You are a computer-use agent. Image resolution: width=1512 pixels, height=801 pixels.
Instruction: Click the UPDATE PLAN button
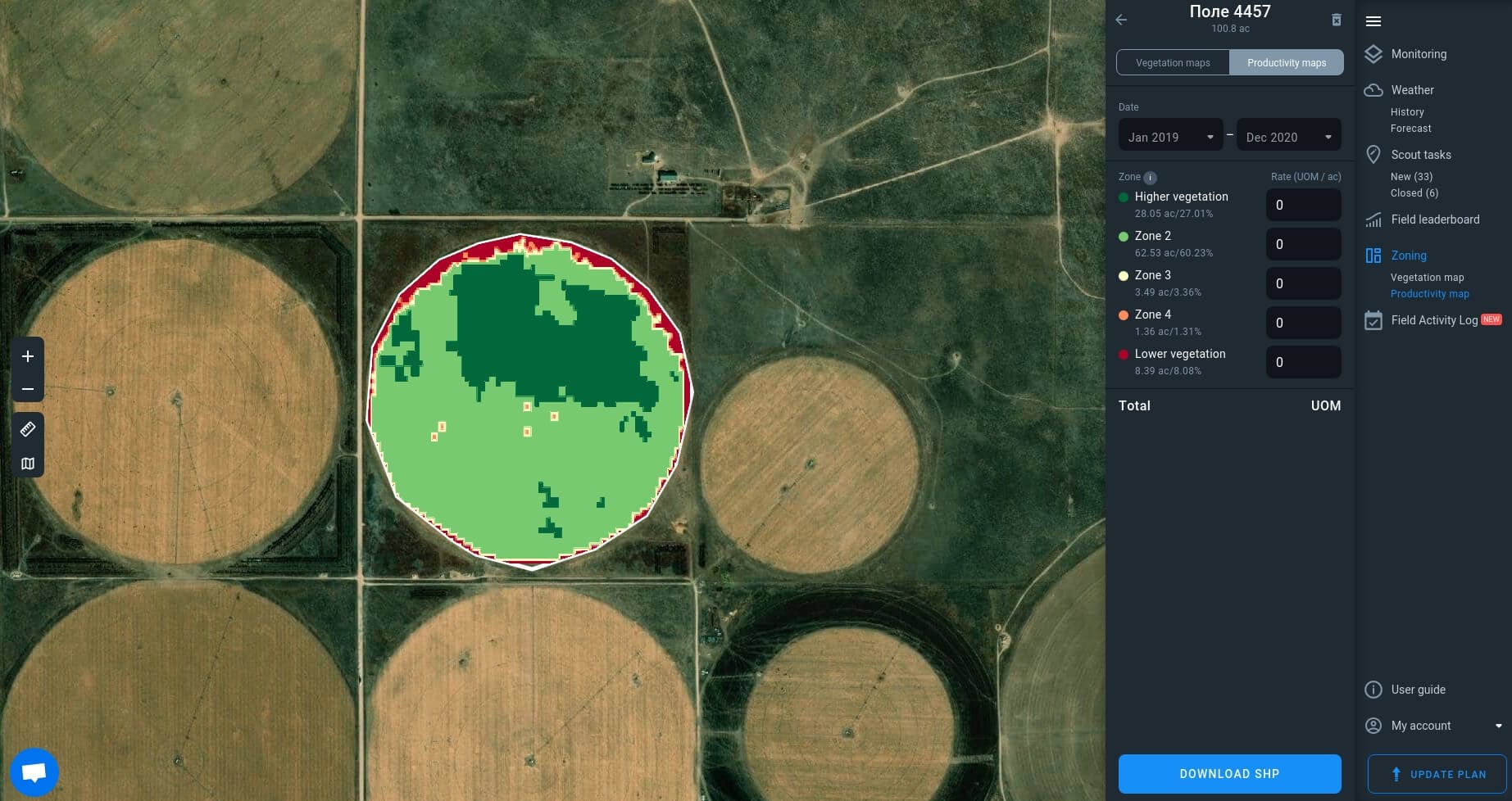tap(1437, 774)
